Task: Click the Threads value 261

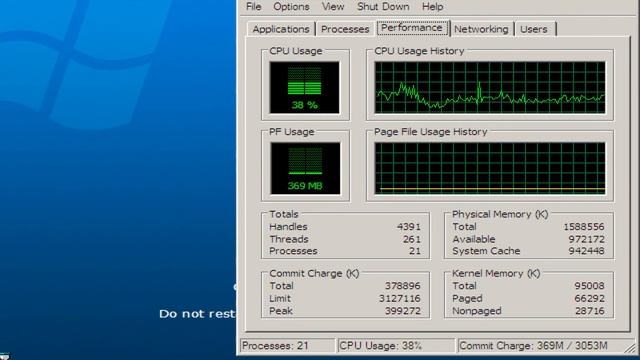Action: click(x=411, y=239)
